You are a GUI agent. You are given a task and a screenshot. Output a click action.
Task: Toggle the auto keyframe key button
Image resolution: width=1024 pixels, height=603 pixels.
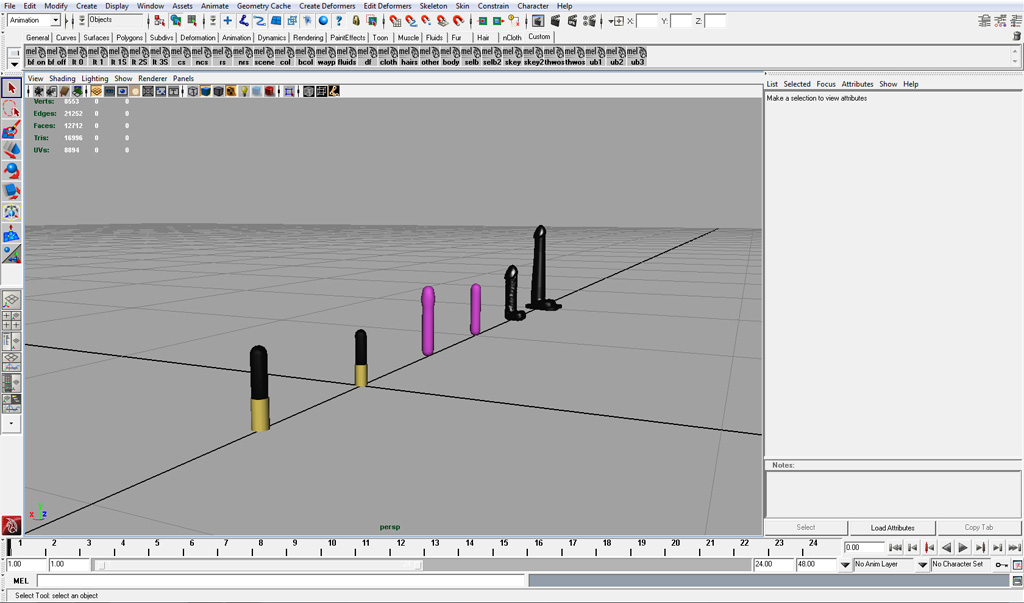(1000, 564)
